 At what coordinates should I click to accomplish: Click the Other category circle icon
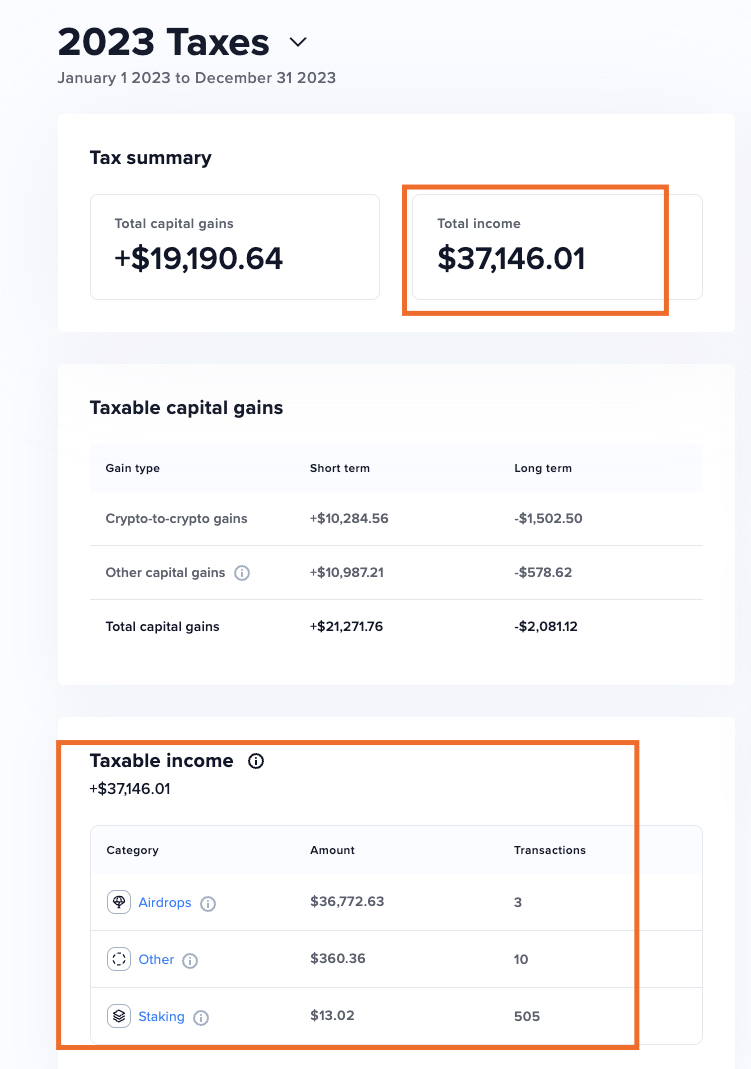[x=118, y=958]
